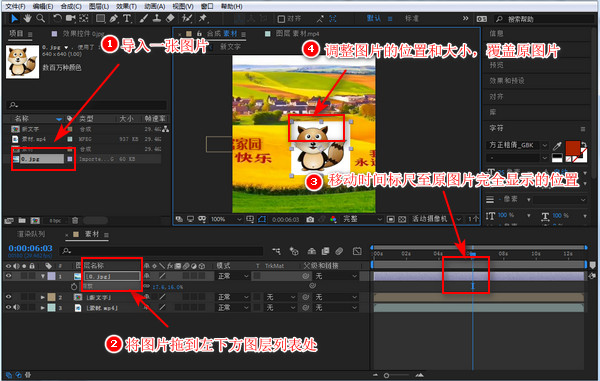
Task: Toggle visibility of layer 2 新文字
Action: (x=8, y=297)
